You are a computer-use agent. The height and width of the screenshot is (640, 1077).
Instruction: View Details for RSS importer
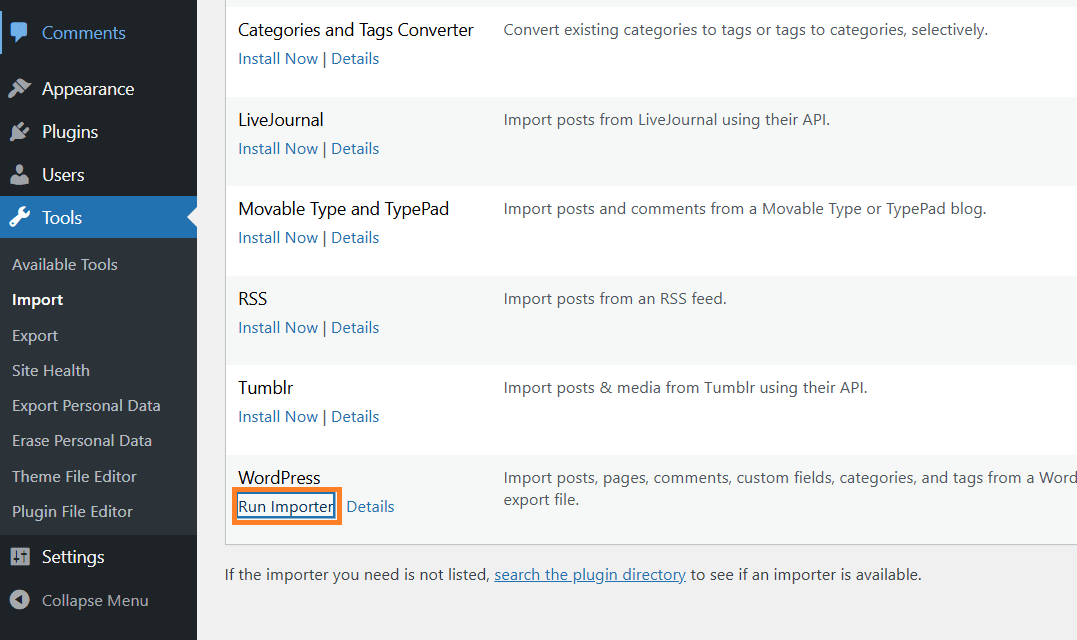click(x=355, y=328)
